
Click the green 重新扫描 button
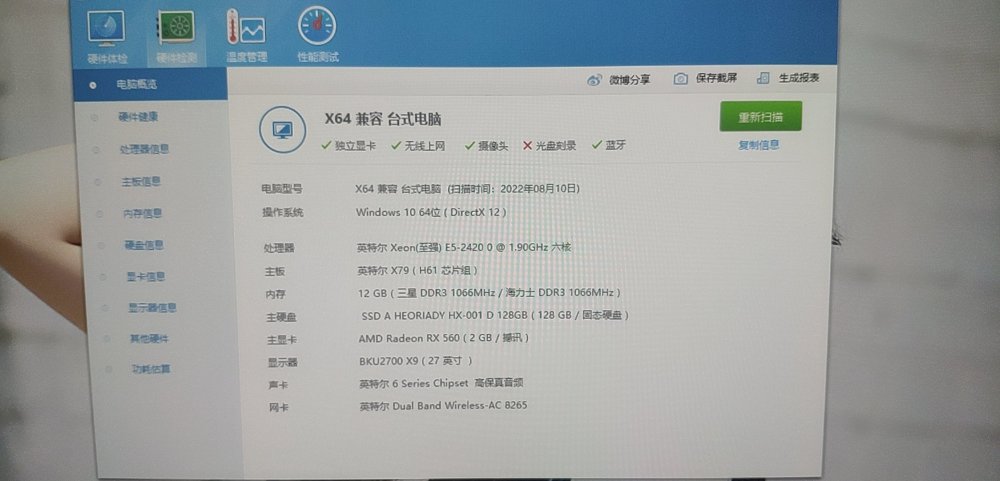click(x=760, y=117)
